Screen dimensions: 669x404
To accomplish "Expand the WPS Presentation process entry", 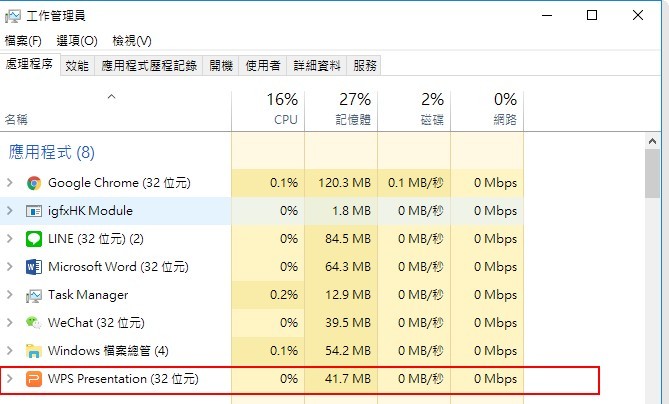I will pos(10,379).
